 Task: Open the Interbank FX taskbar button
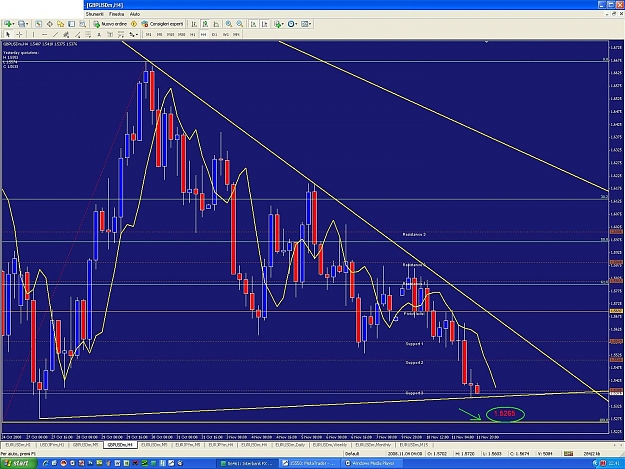coord(247,463)
